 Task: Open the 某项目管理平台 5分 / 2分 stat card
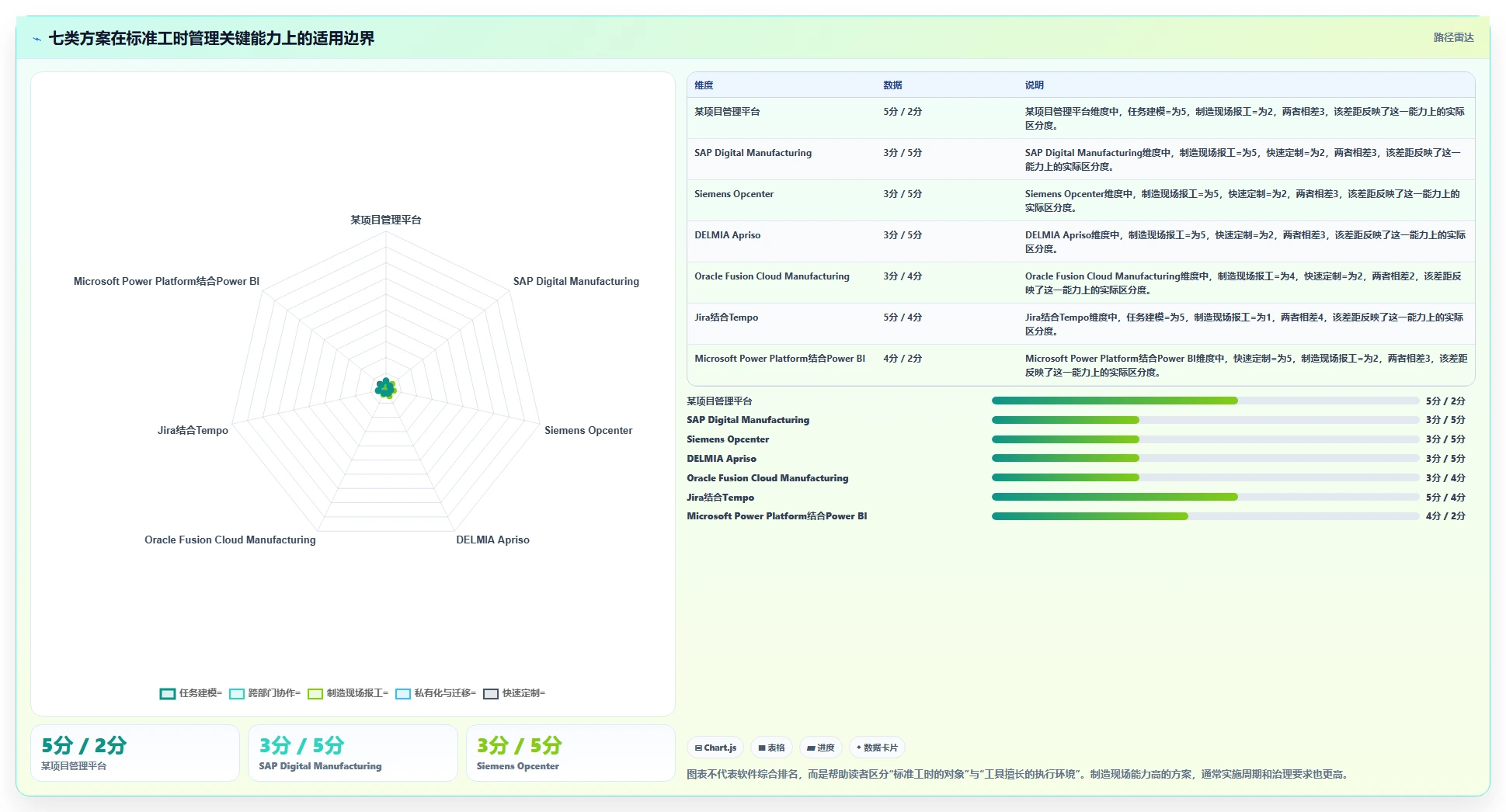pyautogui.click(x=135, y=753)
